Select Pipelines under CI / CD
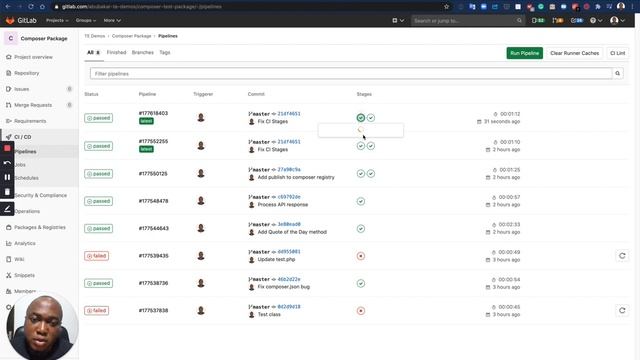This screenshot has height=360, width=640. tap(26, 151)
